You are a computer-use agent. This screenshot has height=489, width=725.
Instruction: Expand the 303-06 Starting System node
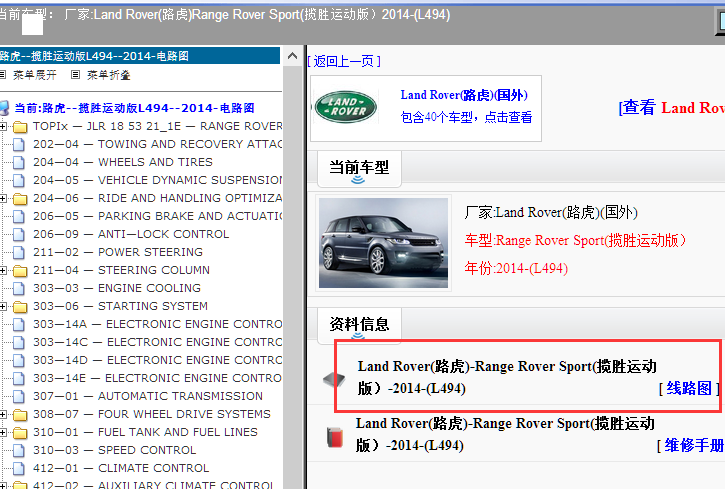click(x=3, y=306)
